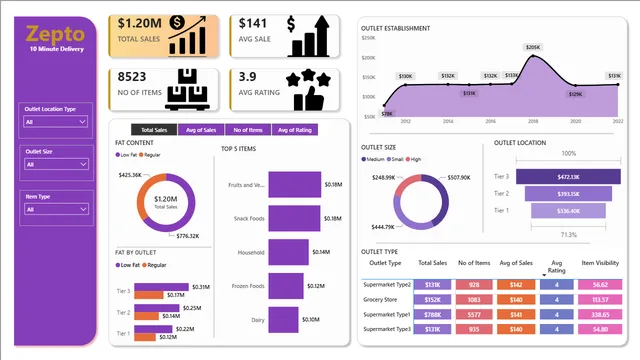Click Tier 1 Regular bar $0.12M

click(145, 337)
